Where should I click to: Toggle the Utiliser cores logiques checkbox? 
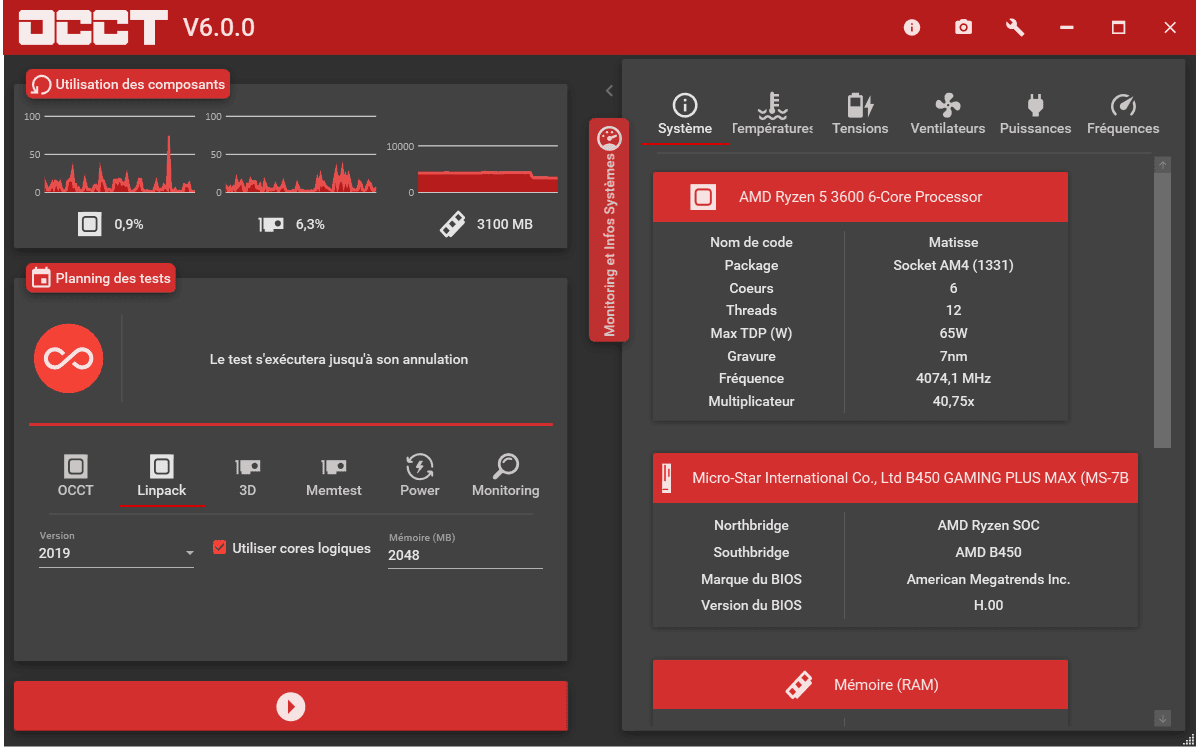pos(220,548)
